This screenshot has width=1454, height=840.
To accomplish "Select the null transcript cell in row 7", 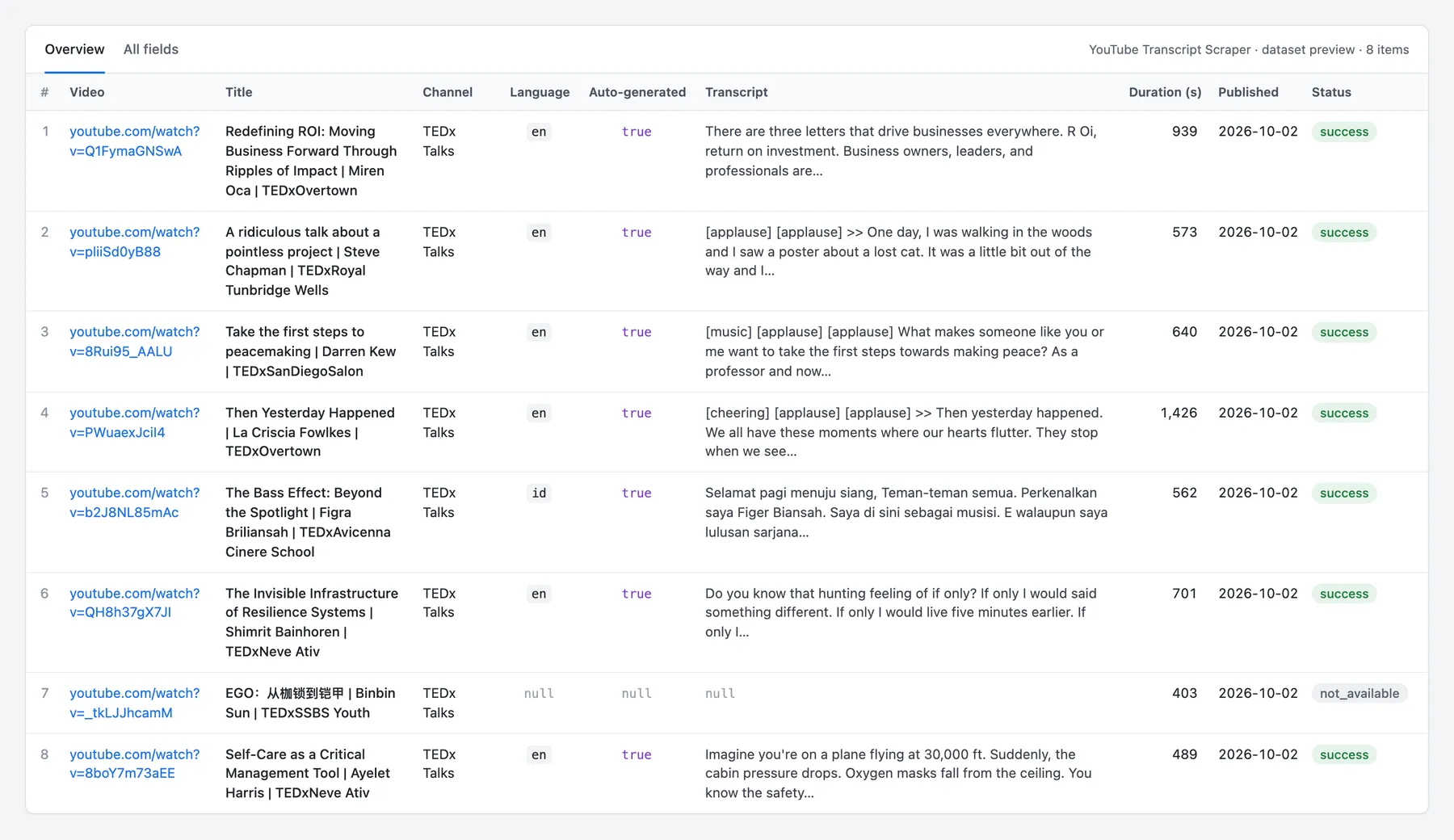I will pyautogui.click(x=720, y=693).
